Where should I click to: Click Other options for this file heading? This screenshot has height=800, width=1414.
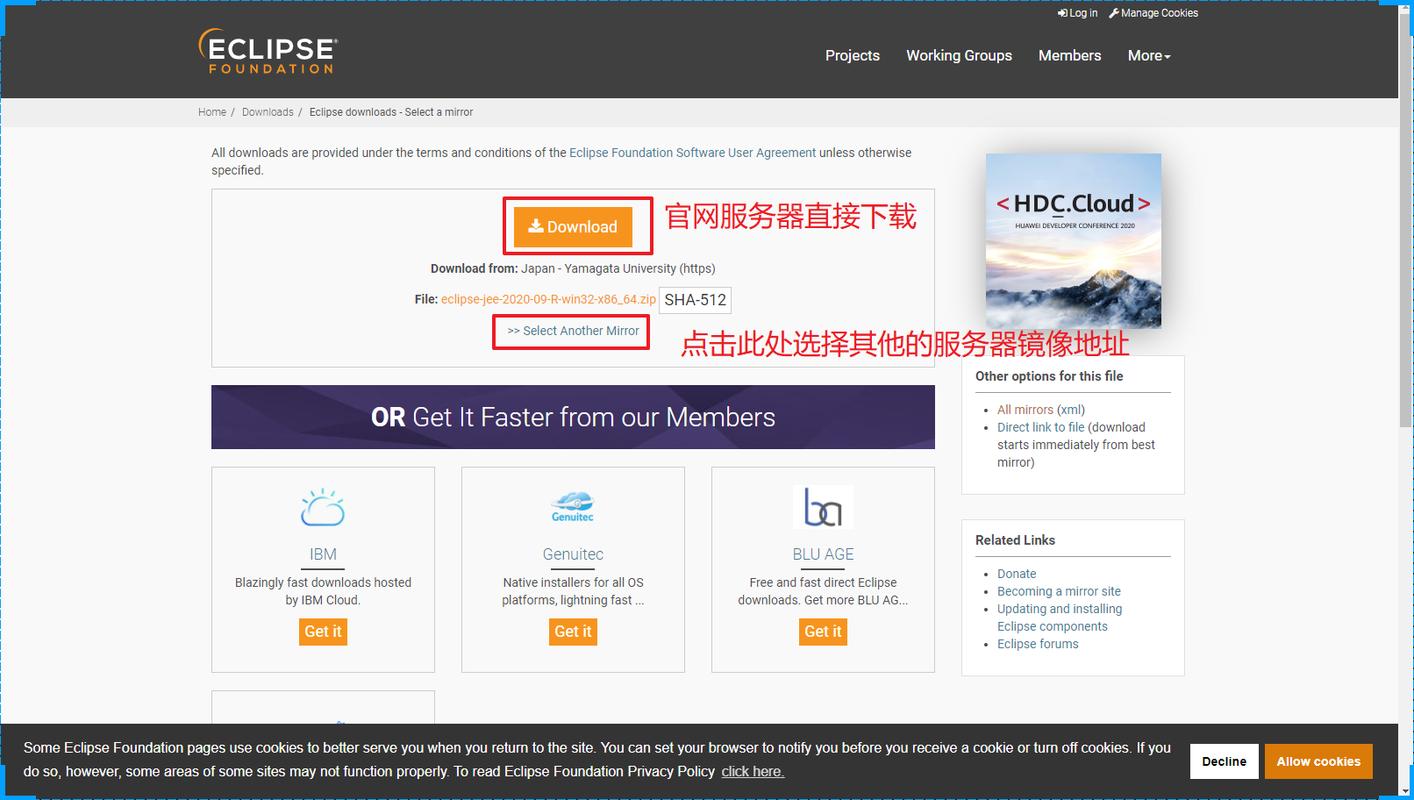click(1049, 376)
